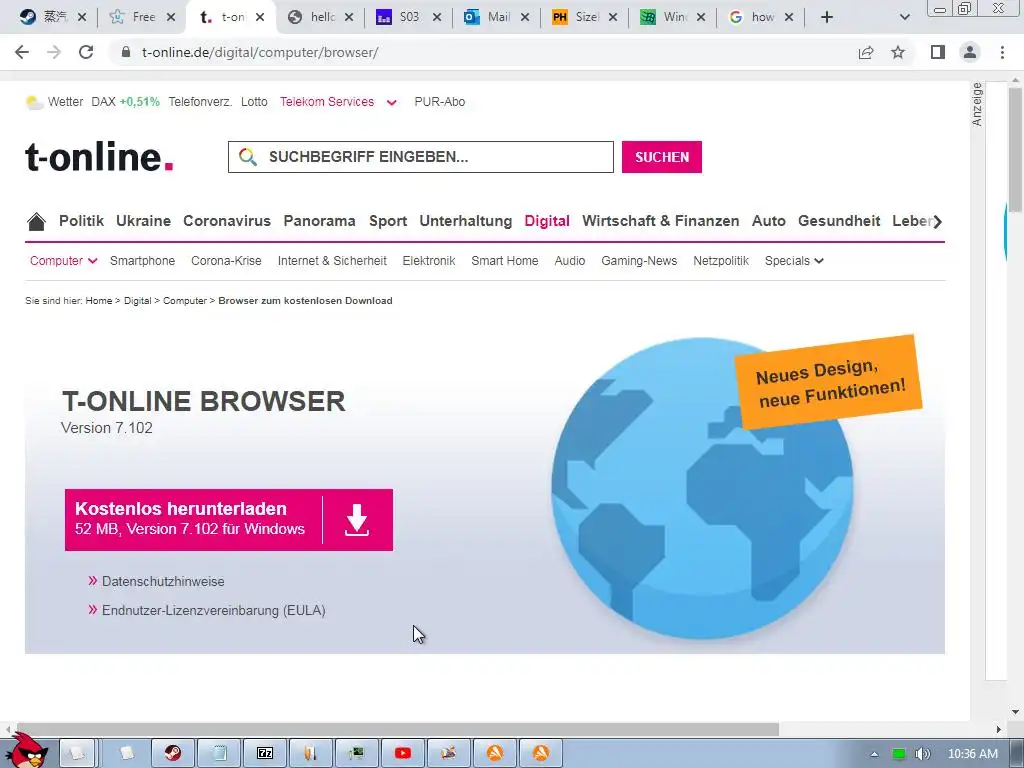Open the Chrome profile menu
Screen dimensions: 1024x768
(970, 52)
